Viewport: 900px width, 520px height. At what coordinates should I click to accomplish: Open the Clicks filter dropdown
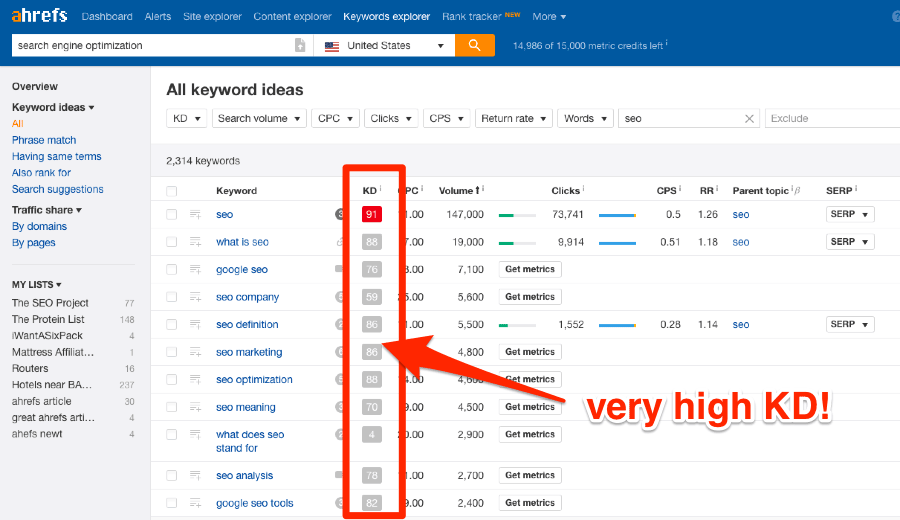(x=391, y=118)
